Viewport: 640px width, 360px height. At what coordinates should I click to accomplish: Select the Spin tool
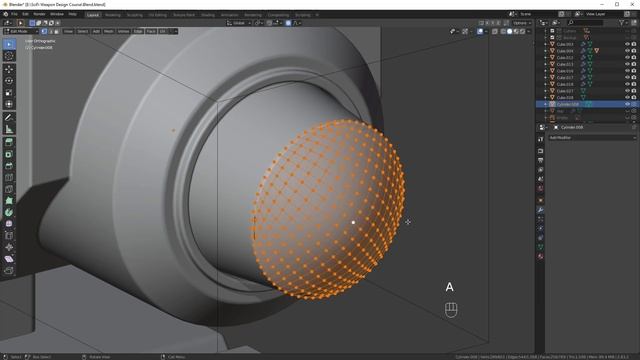click(9, 212)
